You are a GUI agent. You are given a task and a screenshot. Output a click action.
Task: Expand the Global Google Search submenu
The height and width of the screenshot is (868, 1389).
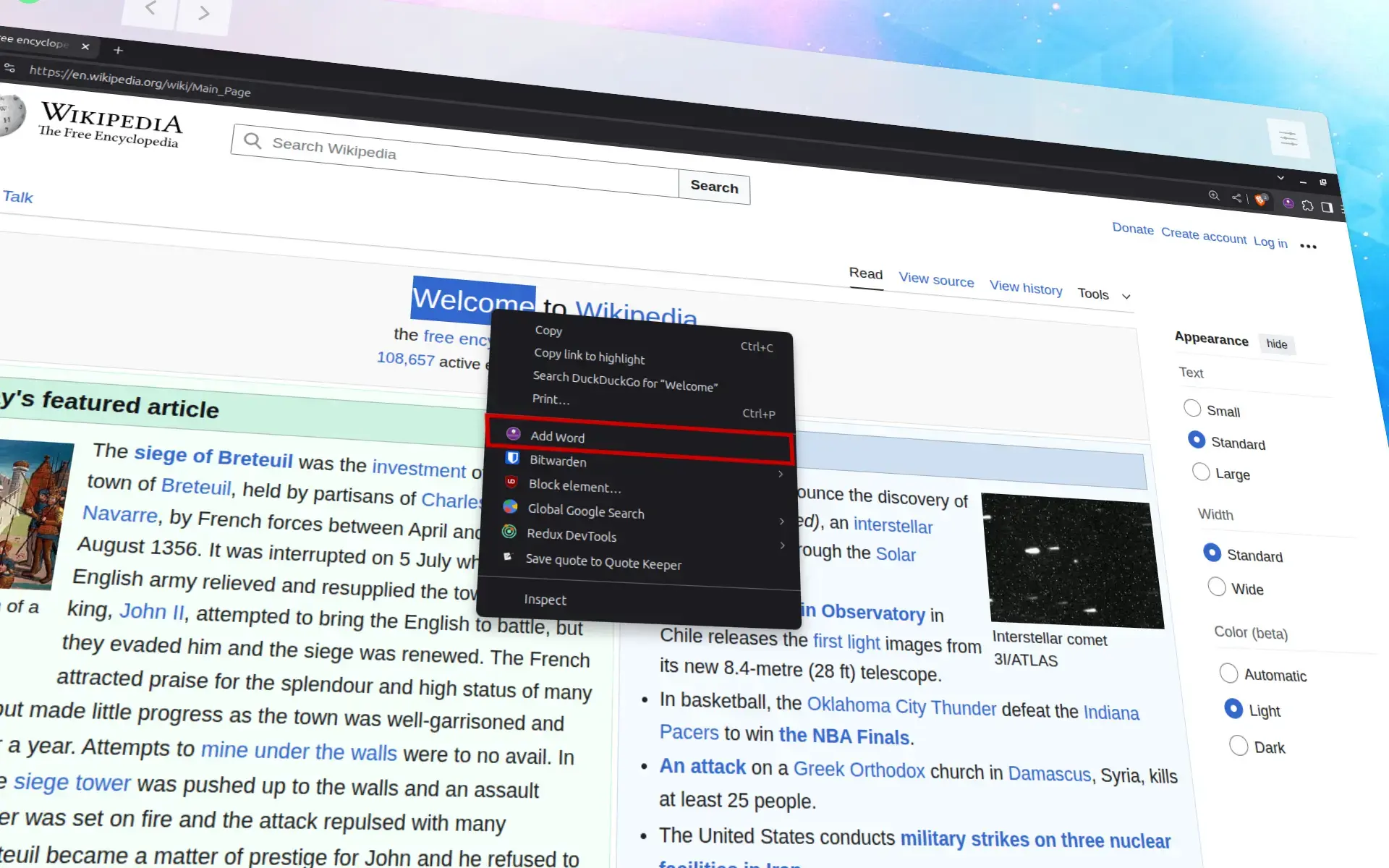pyautogui.click(x=639, y=514)
